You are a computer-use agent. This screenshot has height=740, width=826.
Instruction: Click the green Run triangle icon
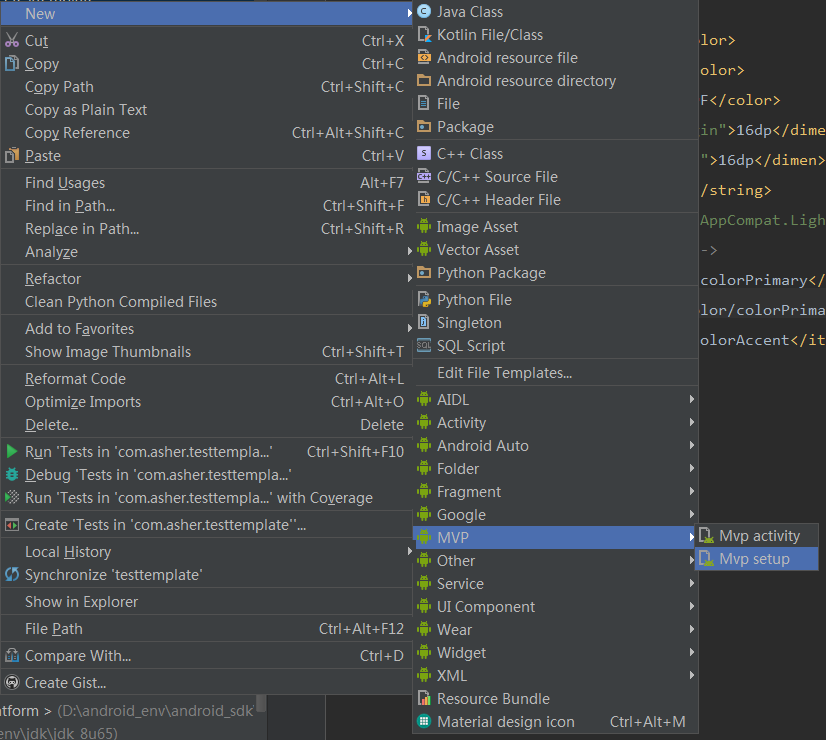click(x=12, y=451)
